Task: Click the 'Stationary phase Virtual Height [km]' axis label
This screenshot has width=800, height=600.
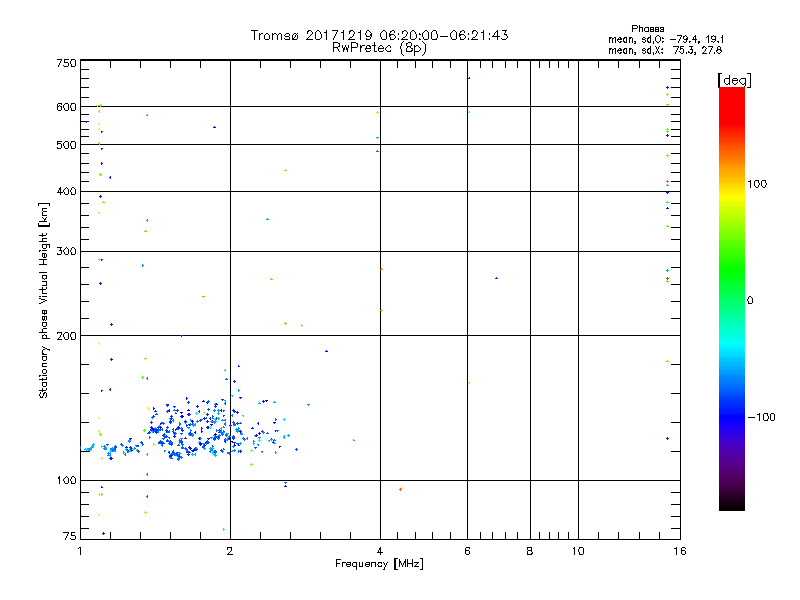Action: tap(43, 301)
